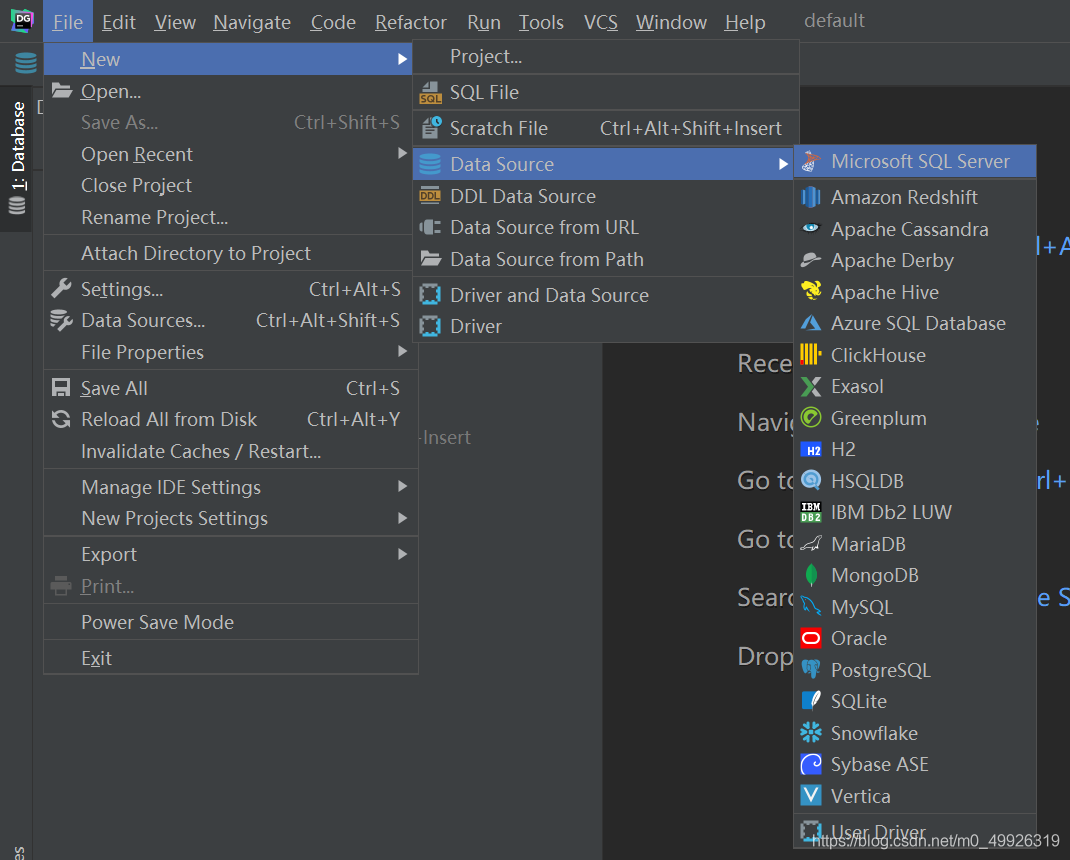
Task: Click the SQLite feather icon
Action: [x=811, y=701]
